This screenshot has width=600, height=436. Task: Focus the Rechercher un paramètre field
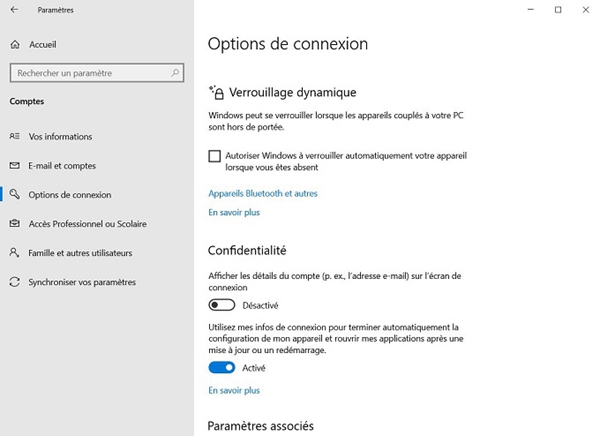(x=97, y=73)
